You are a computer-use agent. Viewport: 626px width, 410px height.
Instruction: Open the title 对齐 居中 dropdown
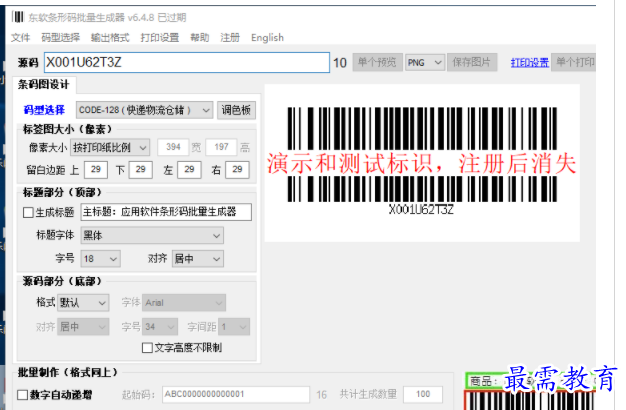click(x=198, y=259)
